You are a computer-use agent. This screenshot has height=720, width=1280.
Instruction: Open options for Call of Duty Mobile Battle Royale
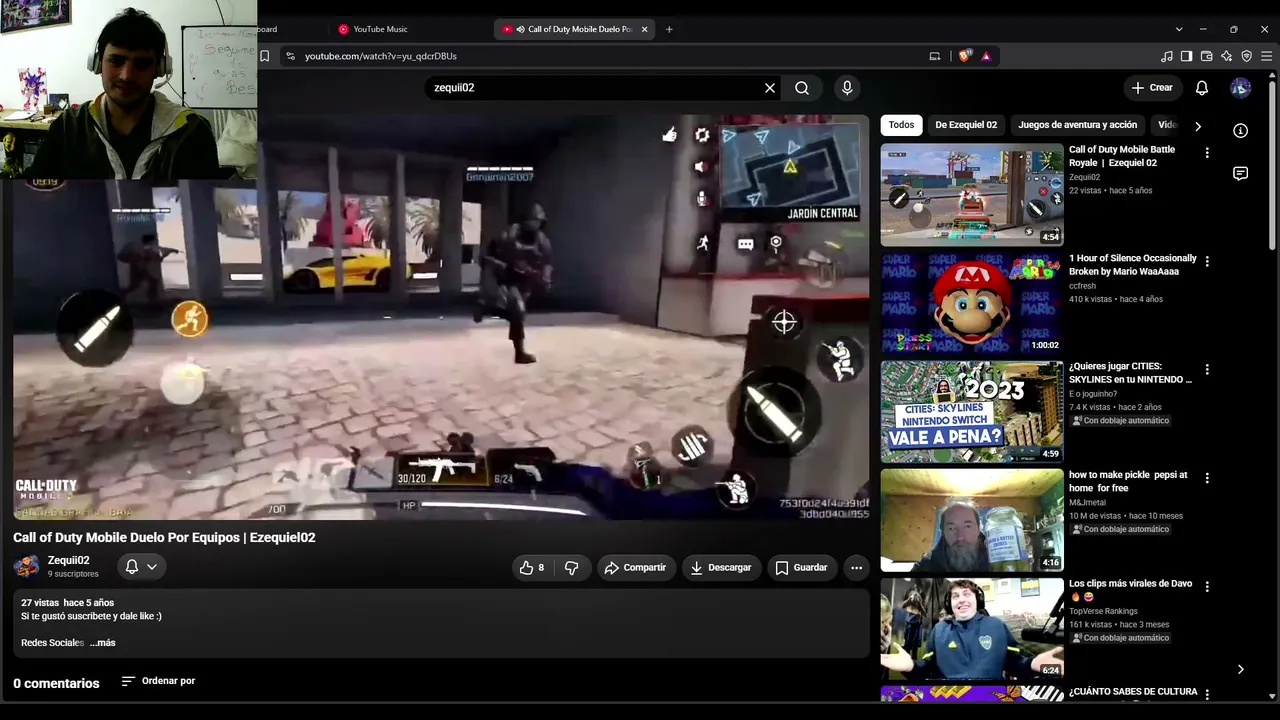(x=1207, y=154)
